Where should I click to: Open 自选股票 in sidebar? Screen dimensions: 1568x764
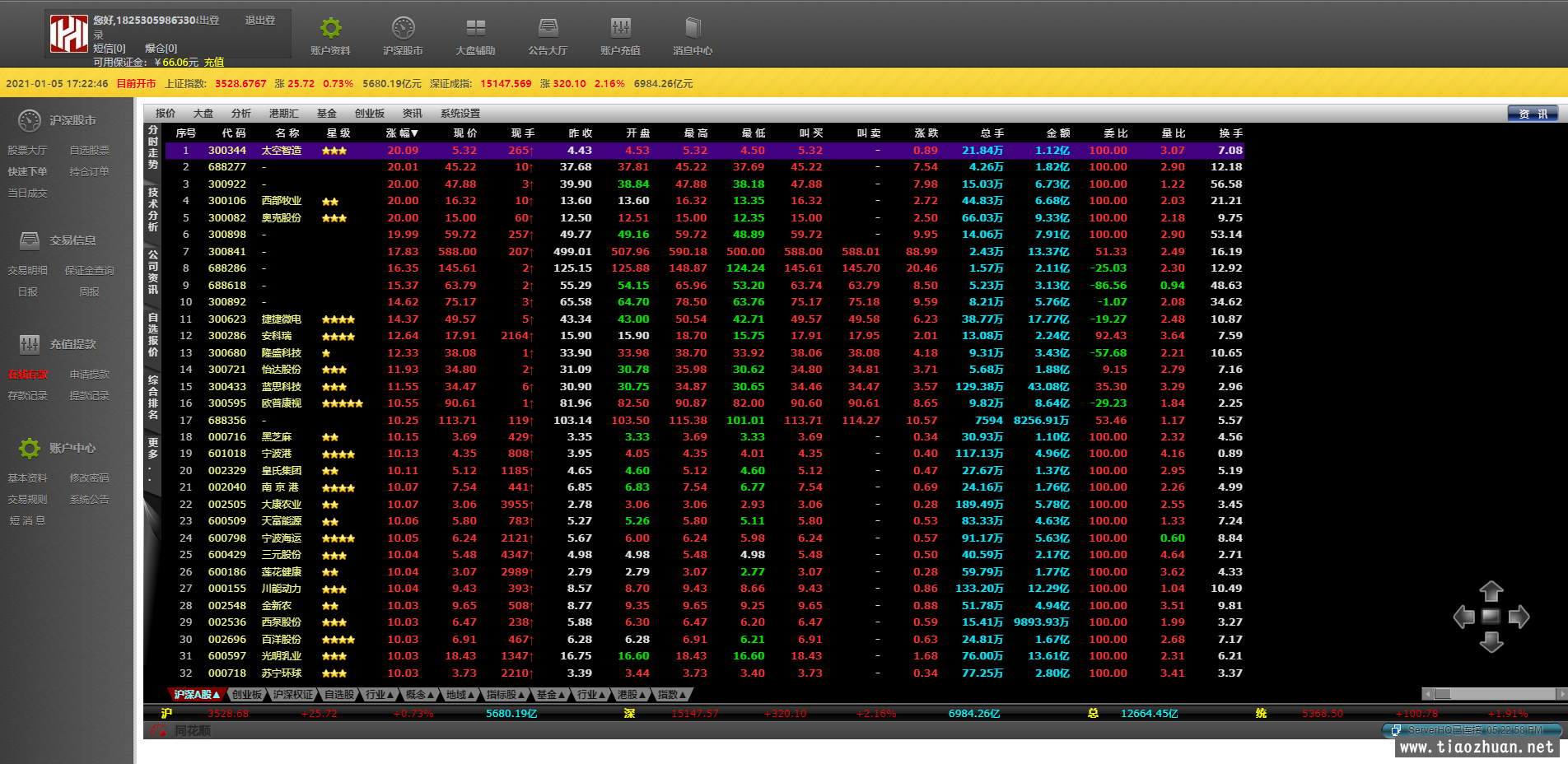[90, 150]
